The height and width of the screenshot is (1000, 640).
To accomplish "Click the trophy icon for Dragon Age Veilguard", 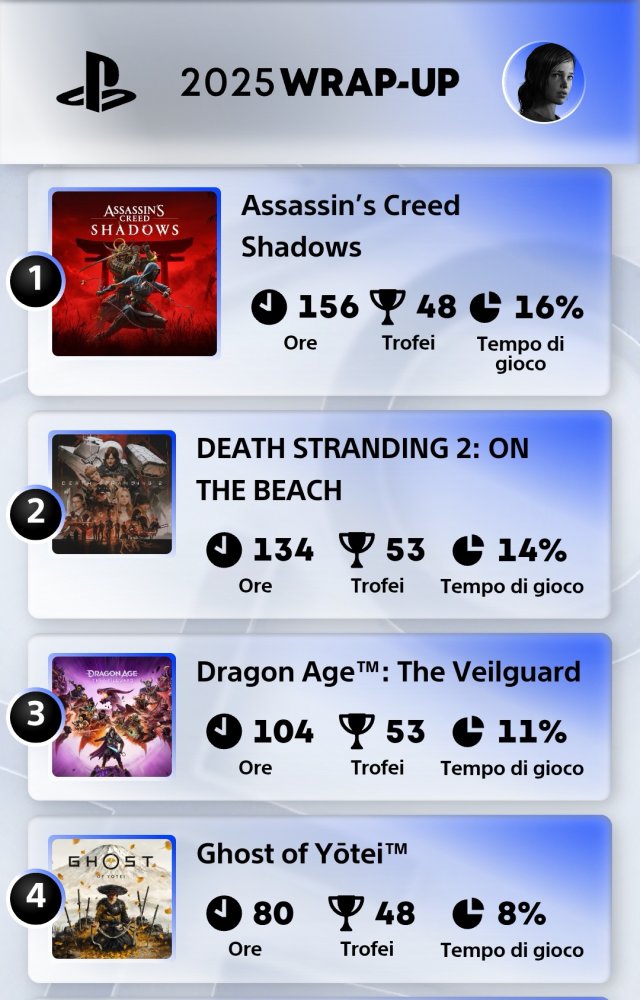I will pyautogui.click(x=357, y=731).
